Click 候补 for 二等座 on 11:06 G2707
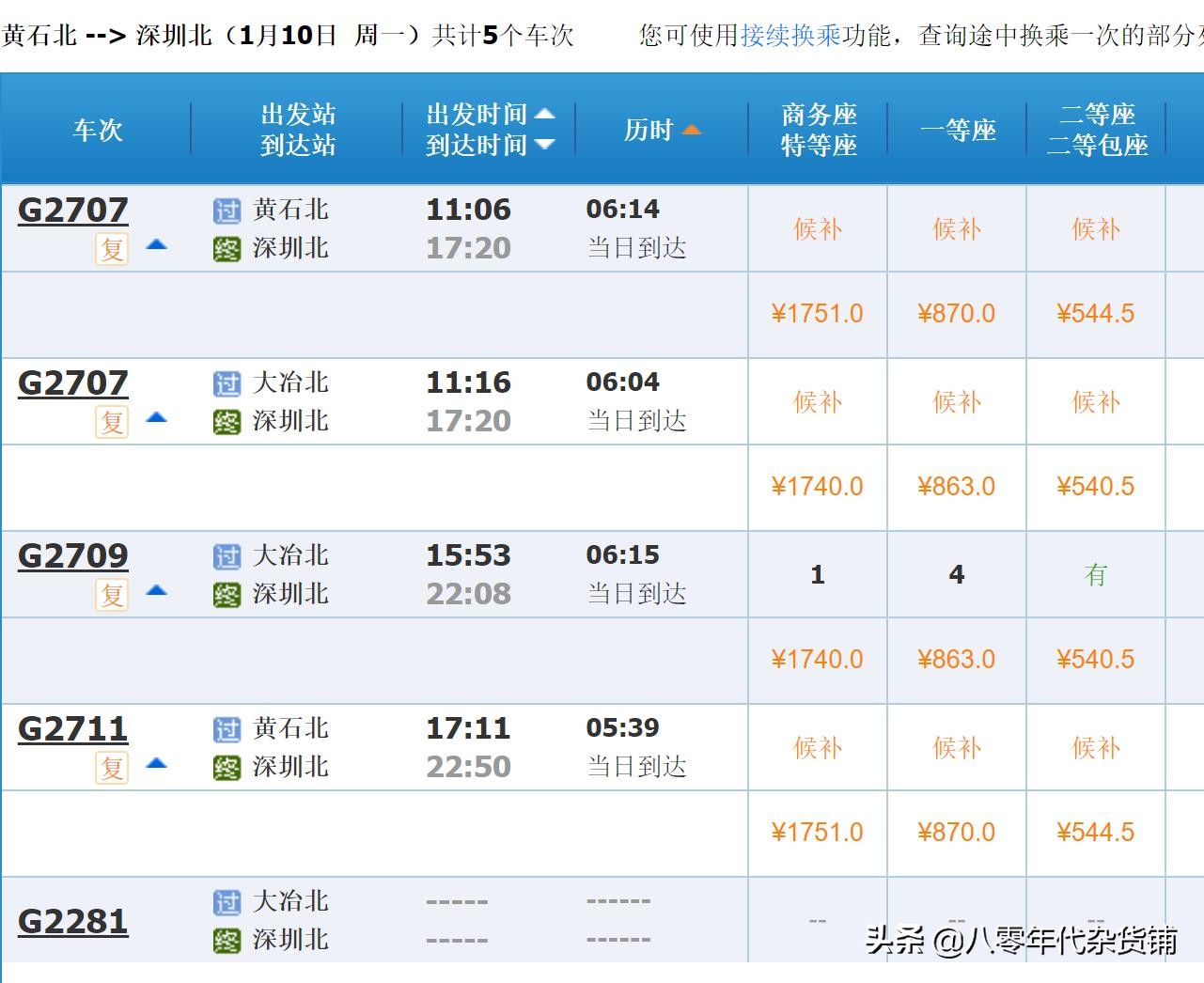 click(x=1096, y=229)
